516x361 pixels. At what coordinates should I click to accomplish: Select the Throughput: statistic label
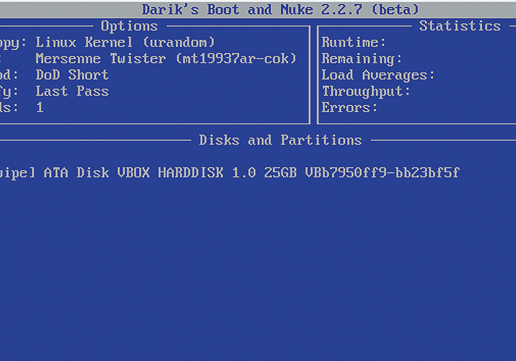pyautogui.click(x=366, y=92)
